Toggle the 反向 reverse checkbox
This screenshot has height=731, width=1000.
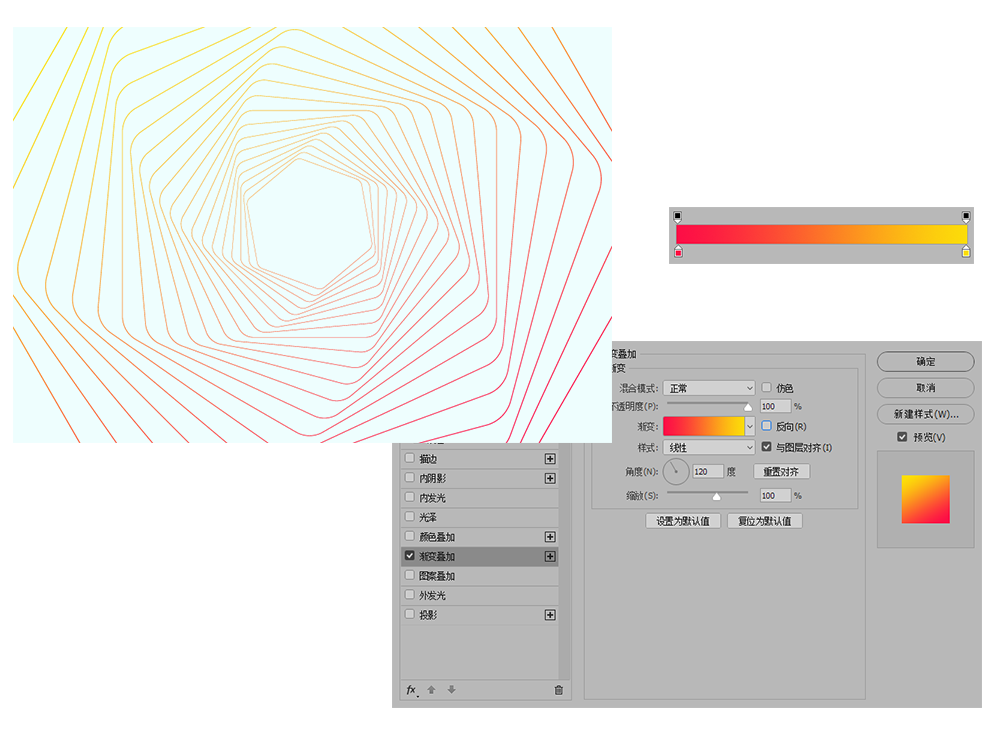(x=767, y=425)
